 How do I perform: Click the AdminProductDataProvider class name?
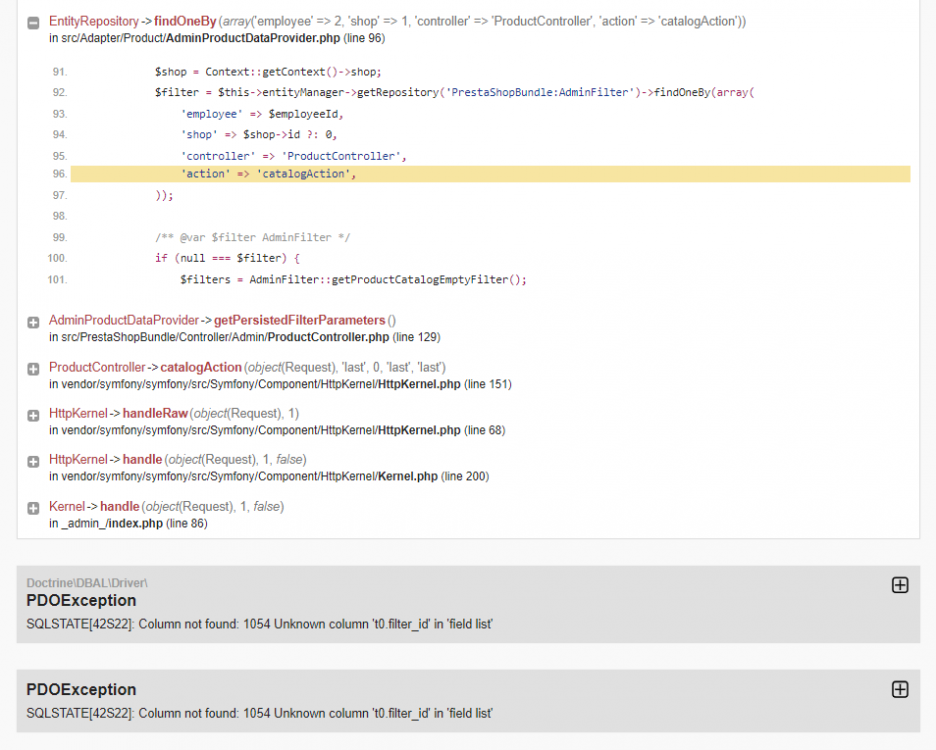(x=124, y=321)
